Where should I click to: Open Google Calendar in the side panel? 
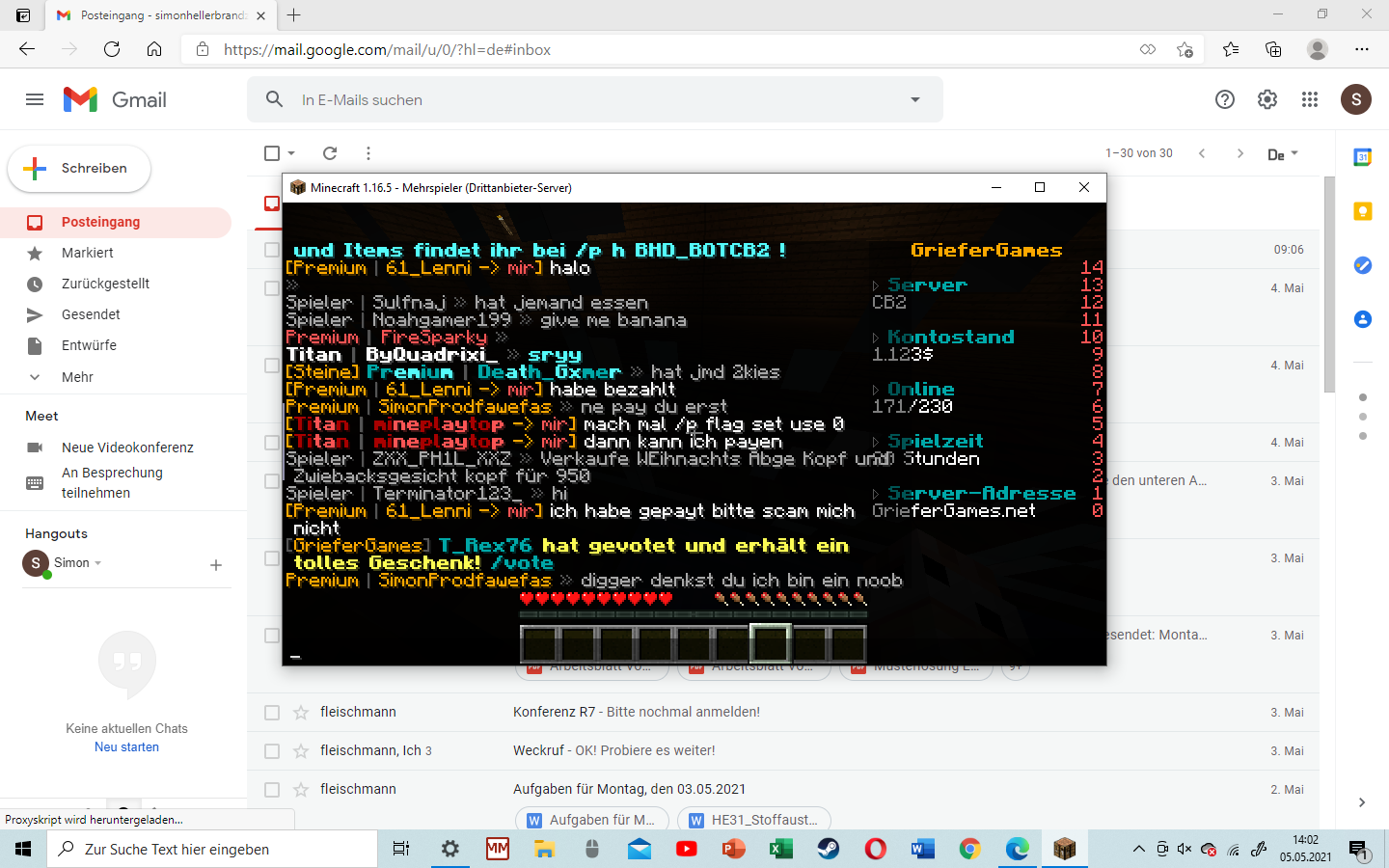1363,158
